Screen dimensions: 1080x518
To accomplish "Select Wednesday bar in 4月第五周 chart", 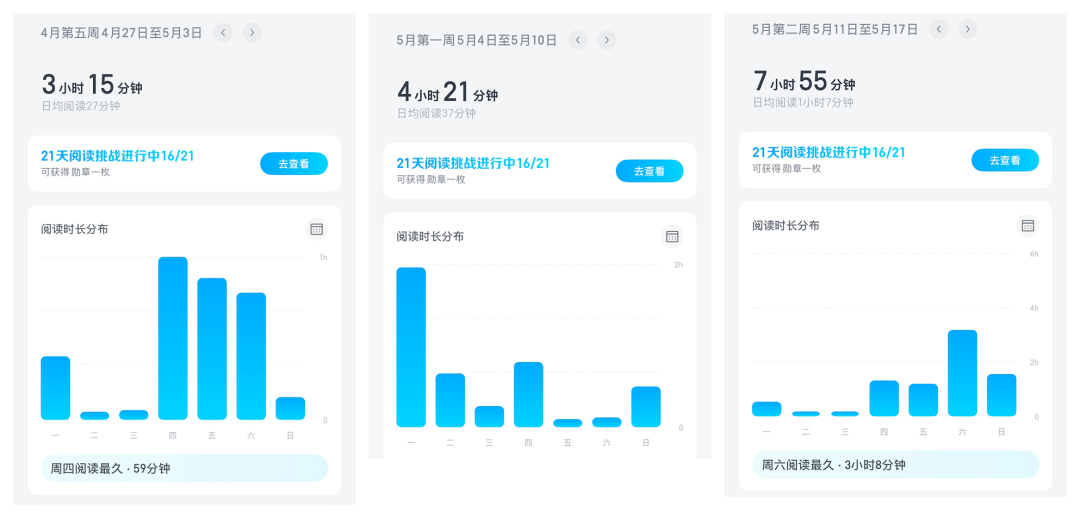I will click(134, 415).
